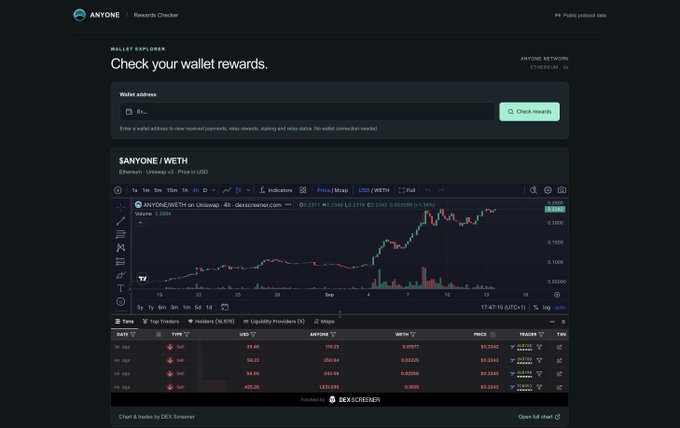680x428 pixels.
Task: Open chart quick search magnifier
Action: (533, 190)
